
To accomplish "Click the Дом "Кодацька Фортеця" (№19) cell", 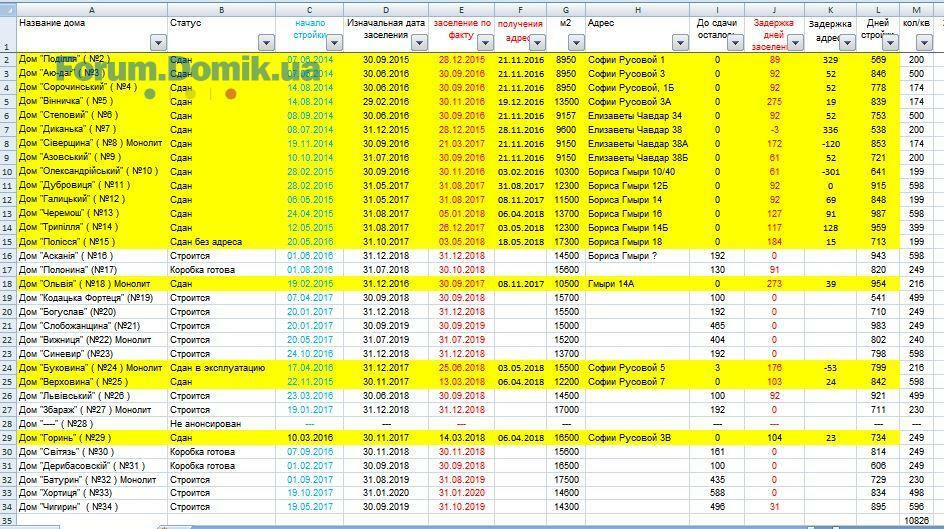I will pyautogui.click(x=92, y=298).
